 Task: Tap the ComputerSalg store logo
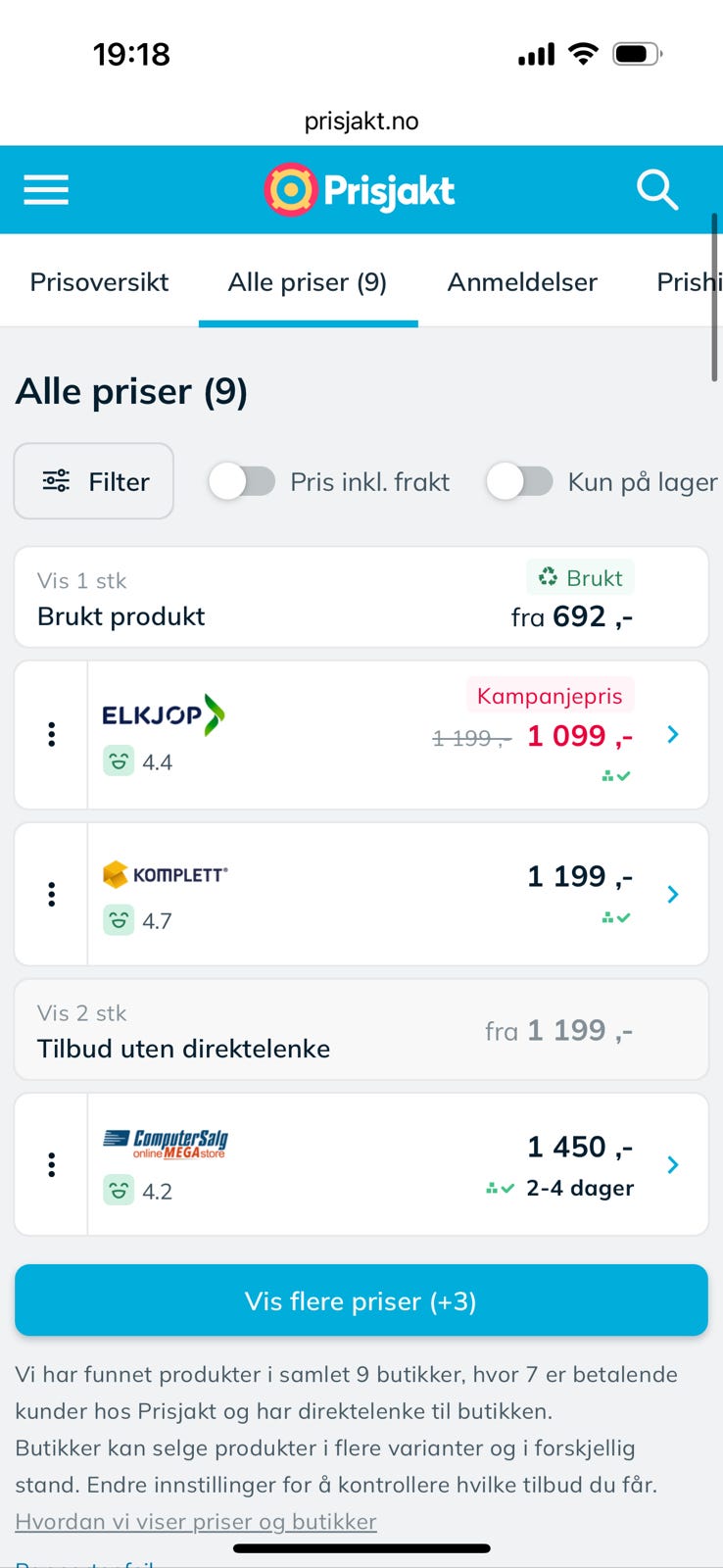point(166,1144)
